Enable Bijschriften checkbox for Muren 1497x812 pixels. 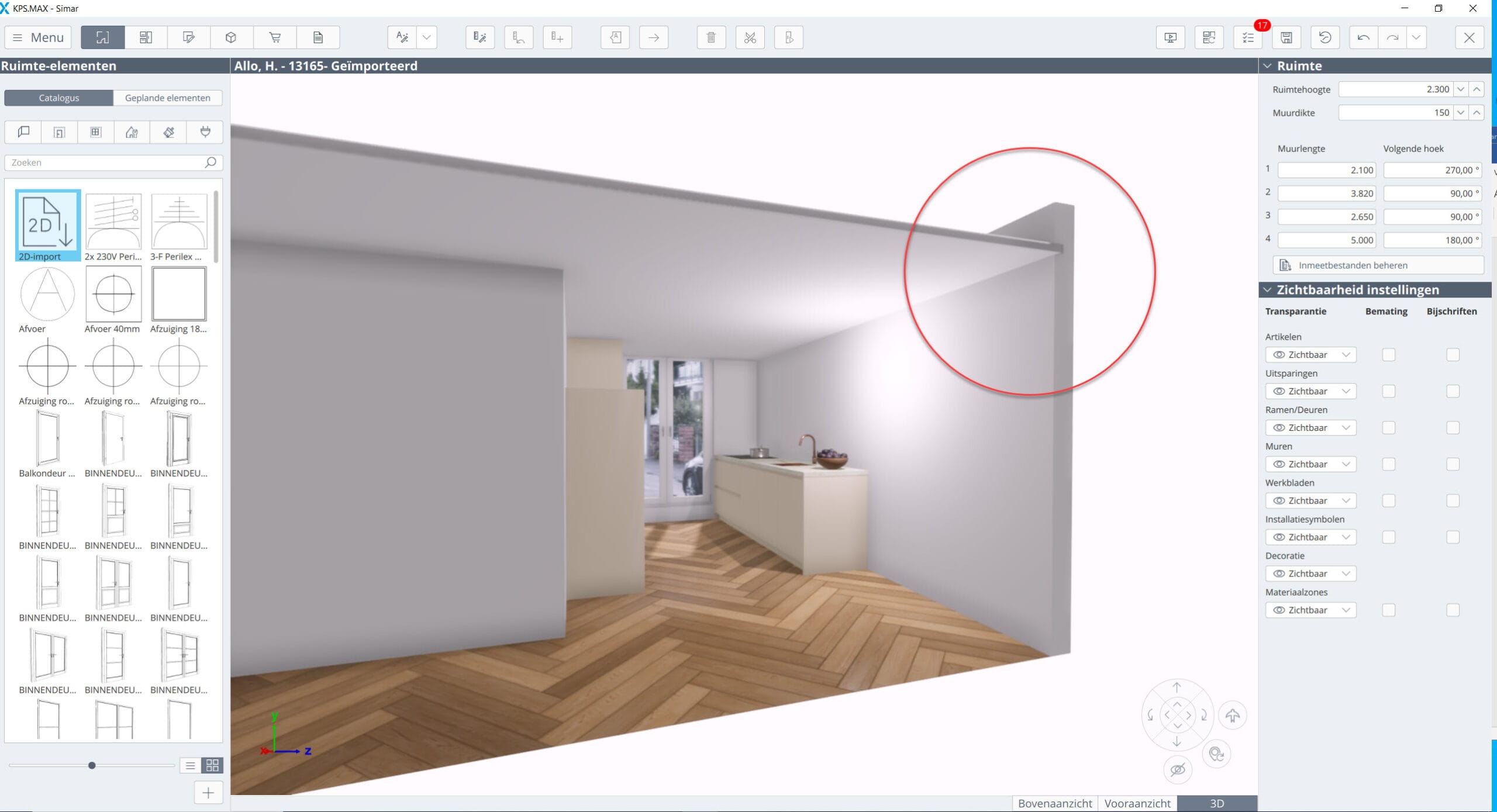point(1453,464)
